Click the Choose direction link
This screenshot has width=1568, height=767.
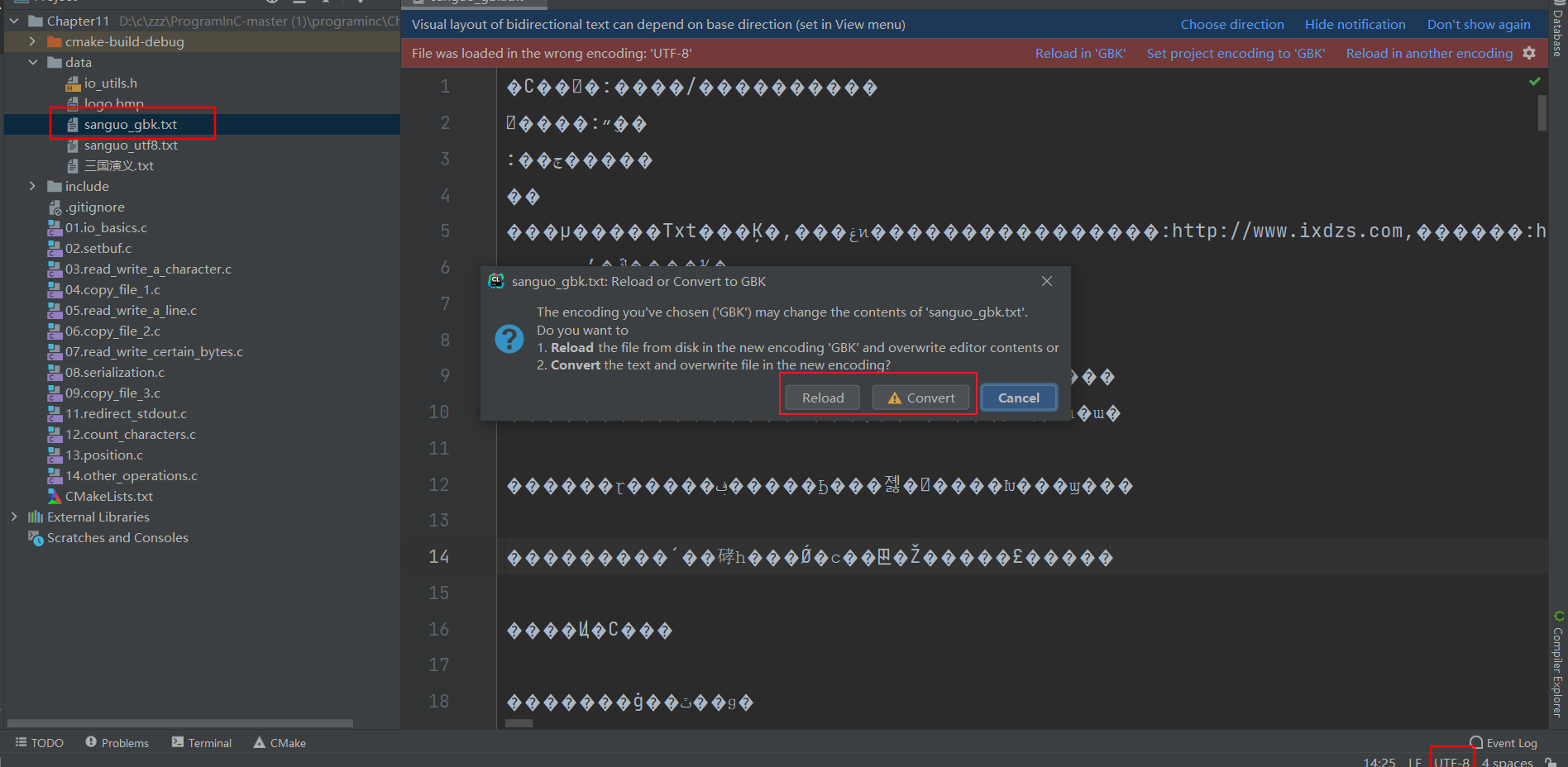pyautogui.click(x=1232, y=25)
